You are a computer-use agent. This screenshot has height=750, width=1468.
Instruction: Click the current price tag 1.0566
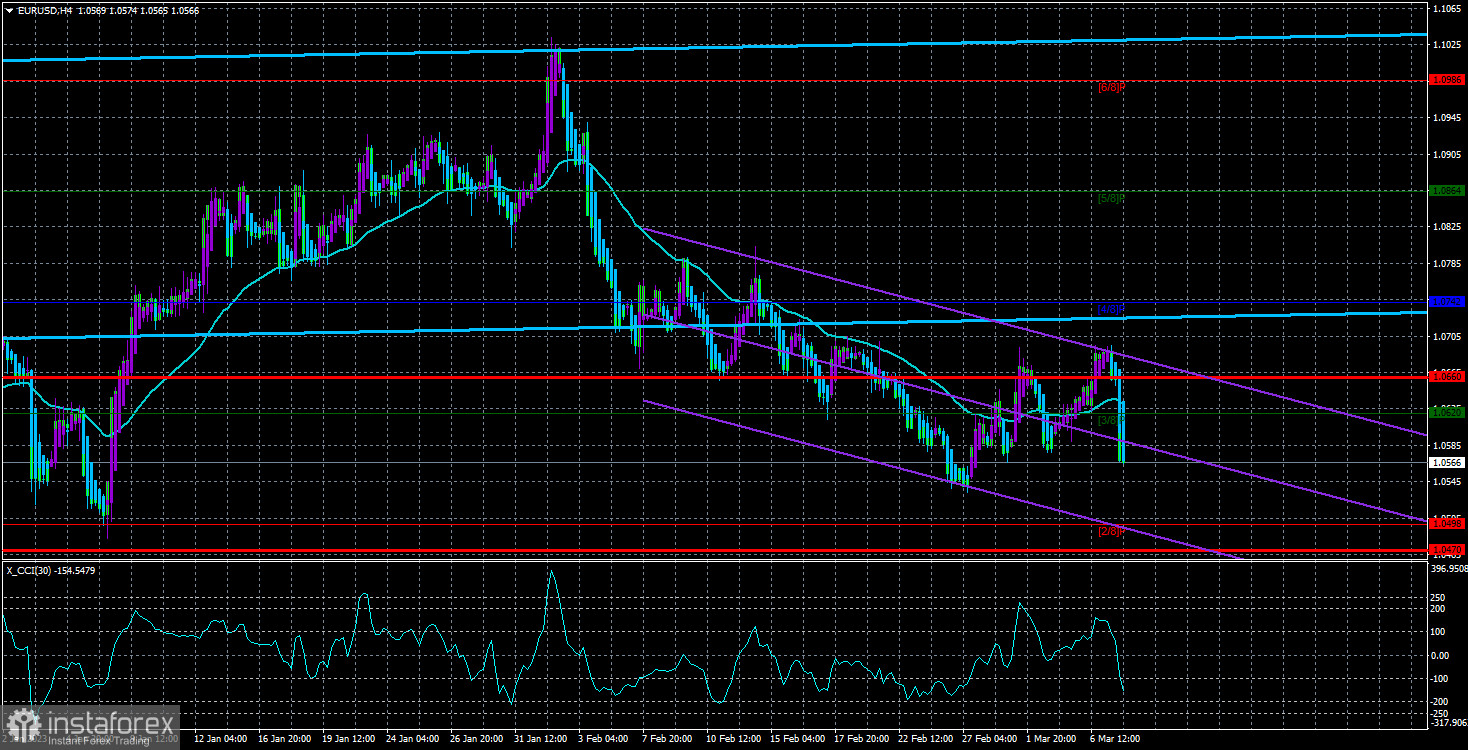point(1447,463)
